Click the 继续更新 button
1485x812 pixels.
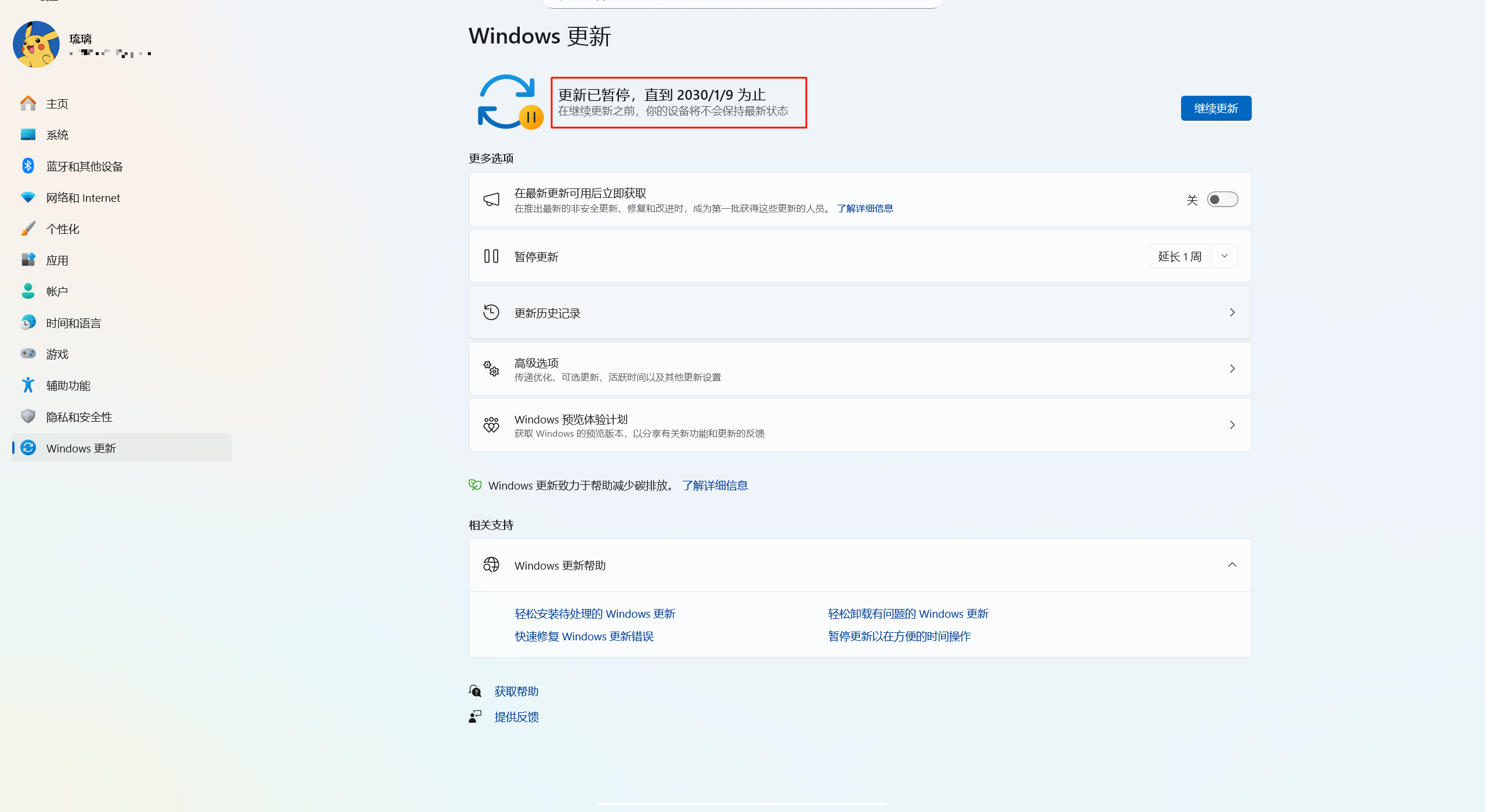point(1216,108)
